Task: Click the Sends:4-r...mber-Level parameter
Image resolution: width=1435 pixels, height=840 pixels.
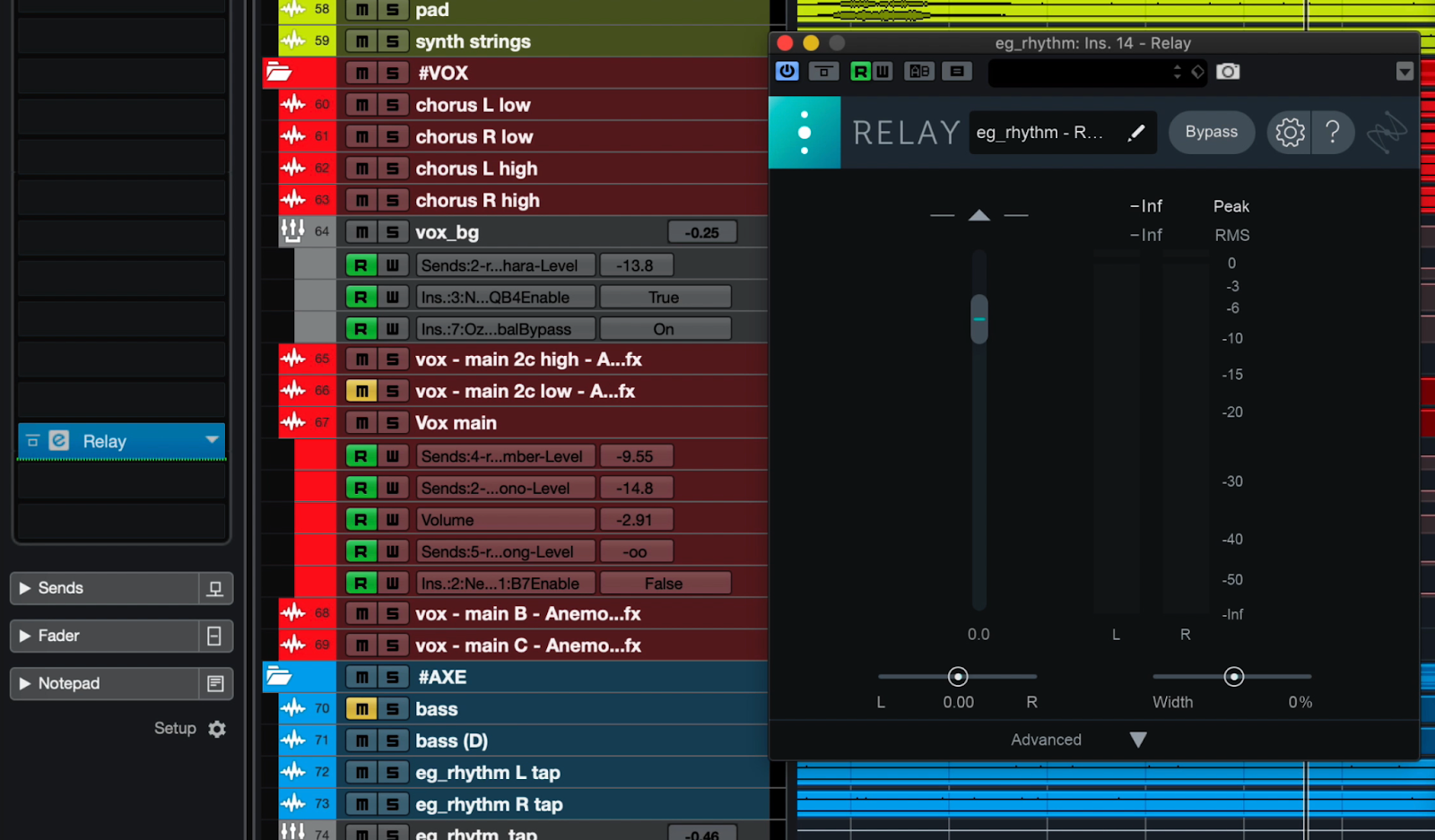Action: (505, 456)
